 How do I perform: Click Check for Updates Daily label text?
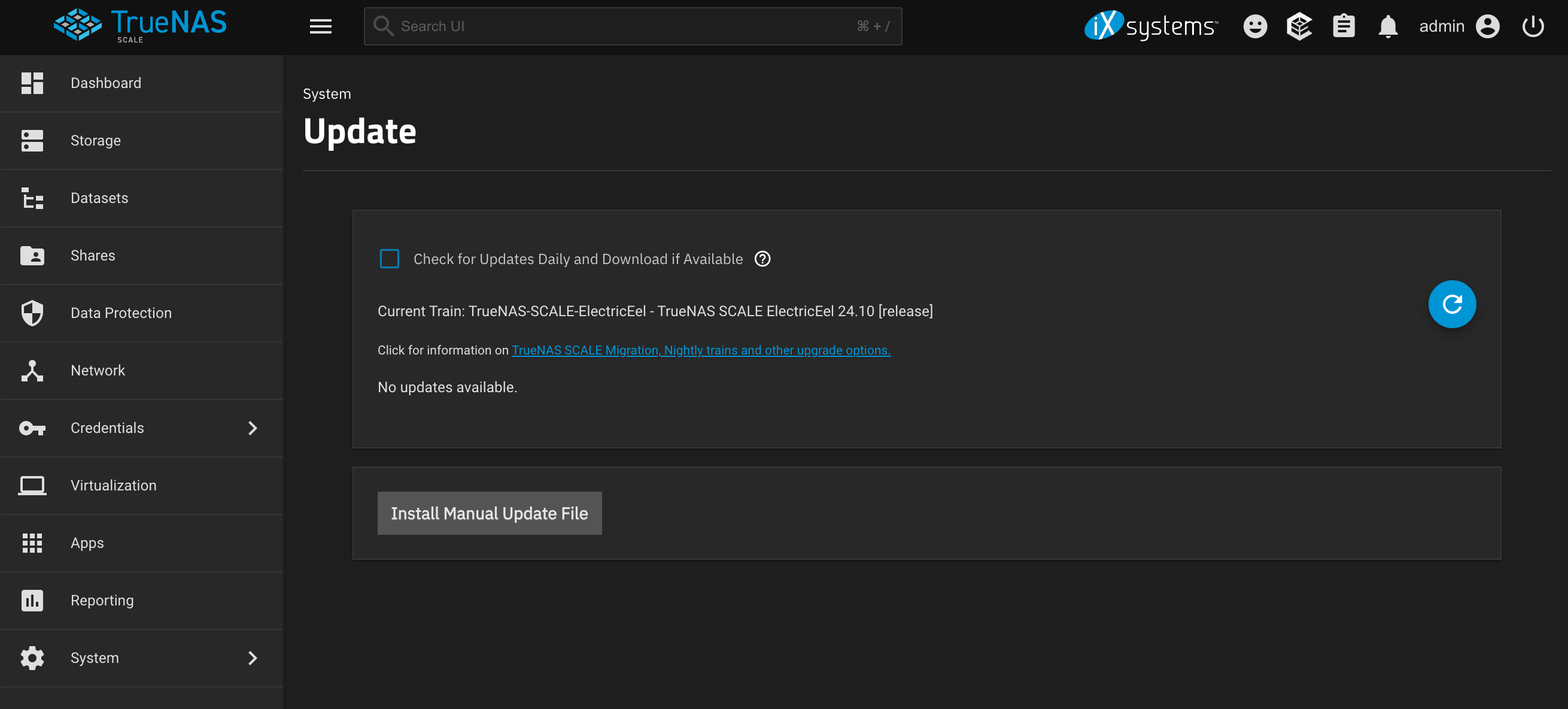[x=578, y=259]
